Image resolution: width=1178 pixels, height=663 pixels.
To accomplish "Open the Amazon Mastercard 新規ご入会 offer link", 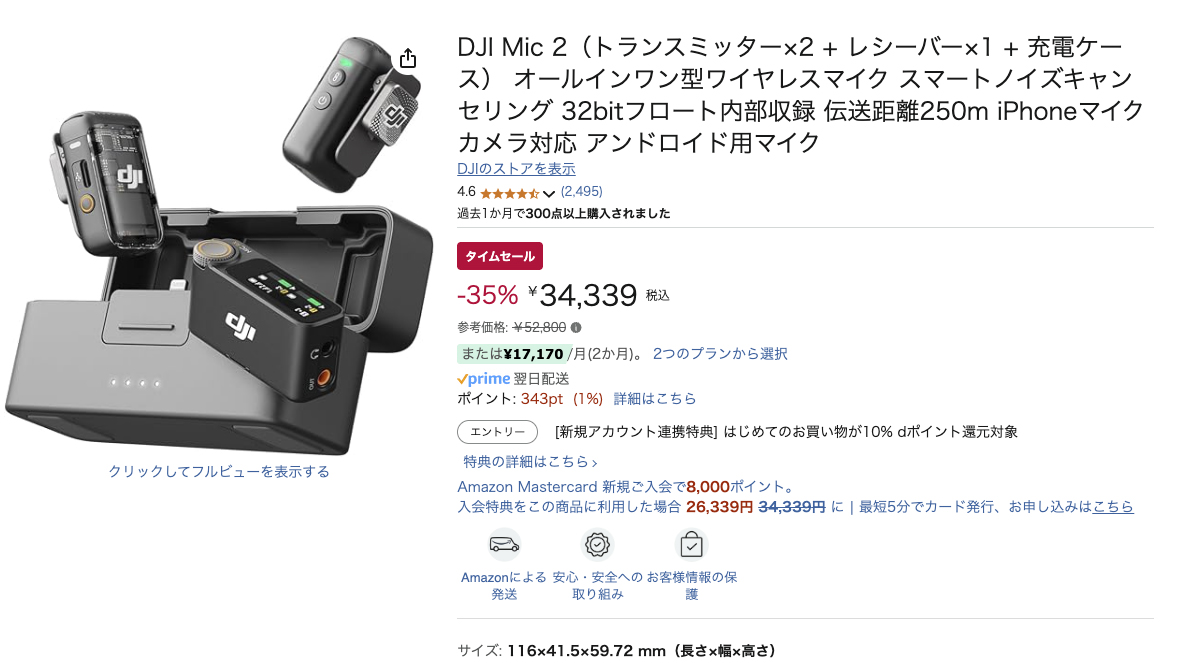I will click(x=627, y=486).
